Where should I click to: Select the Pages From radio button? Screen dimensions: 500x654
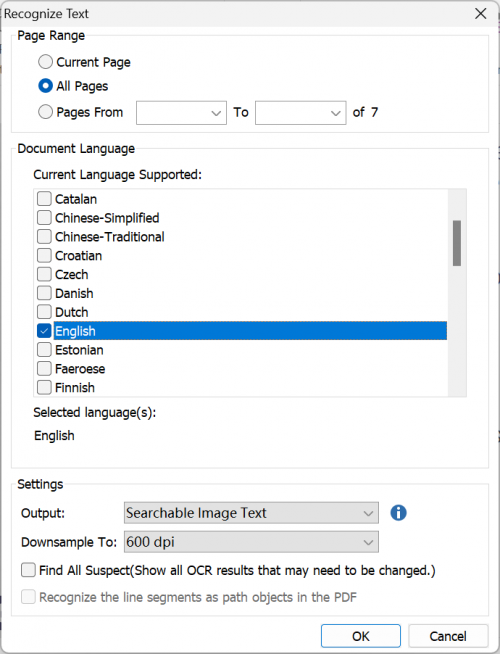(45, 112)
